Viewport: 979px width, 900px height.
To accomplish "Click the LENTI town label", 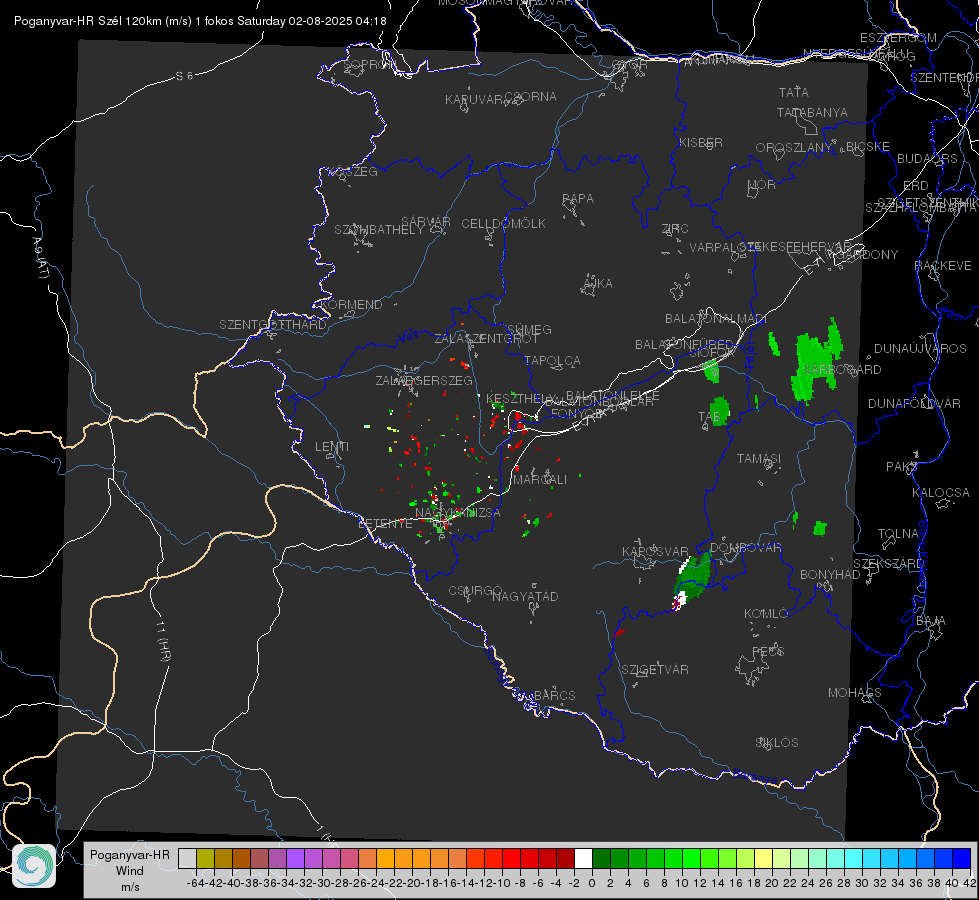I will click(x=332, y=447).
